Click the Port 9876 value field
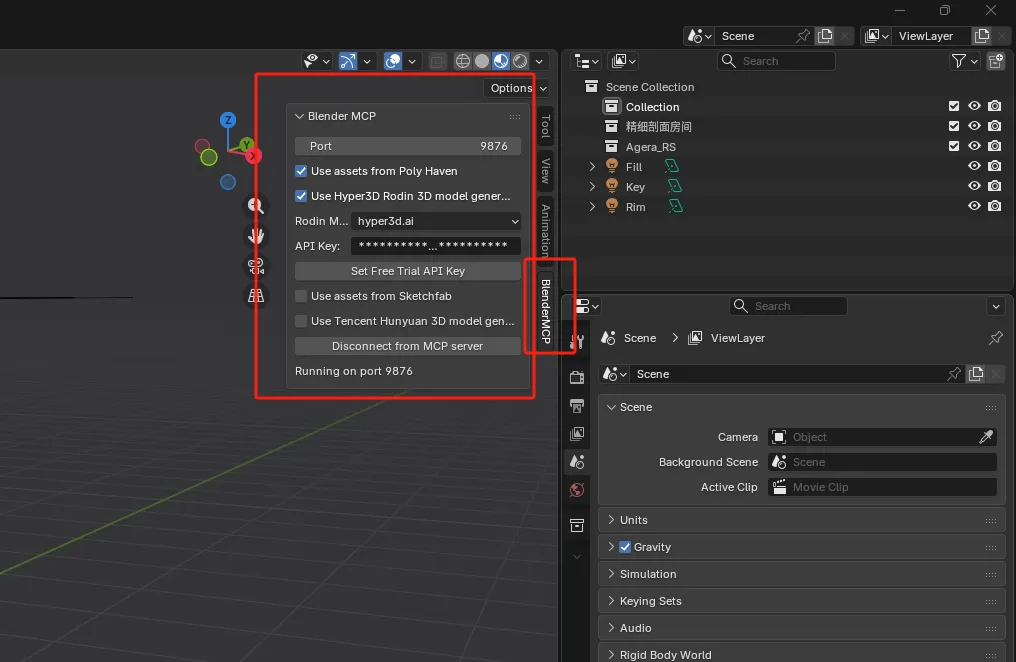This screenshot has width=1016, height=662. point(407,146)
